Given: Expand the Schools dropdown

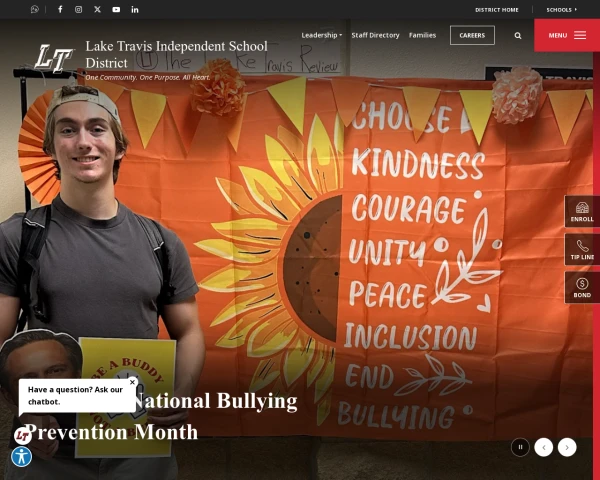Looking at the screenshot, I should [561, 10].
